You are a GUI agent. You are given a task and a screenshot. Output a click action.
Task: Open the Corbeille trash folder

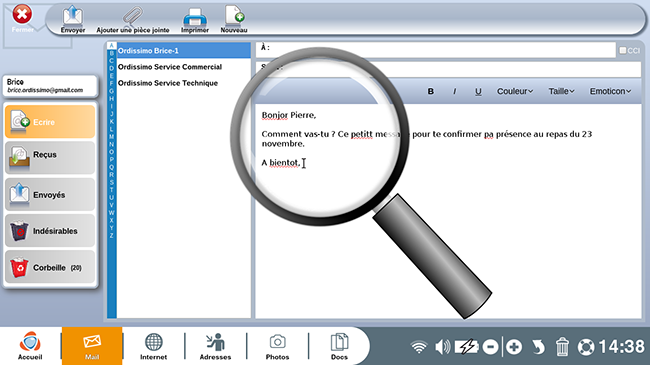pyautogui.click(x=50, y=267)
